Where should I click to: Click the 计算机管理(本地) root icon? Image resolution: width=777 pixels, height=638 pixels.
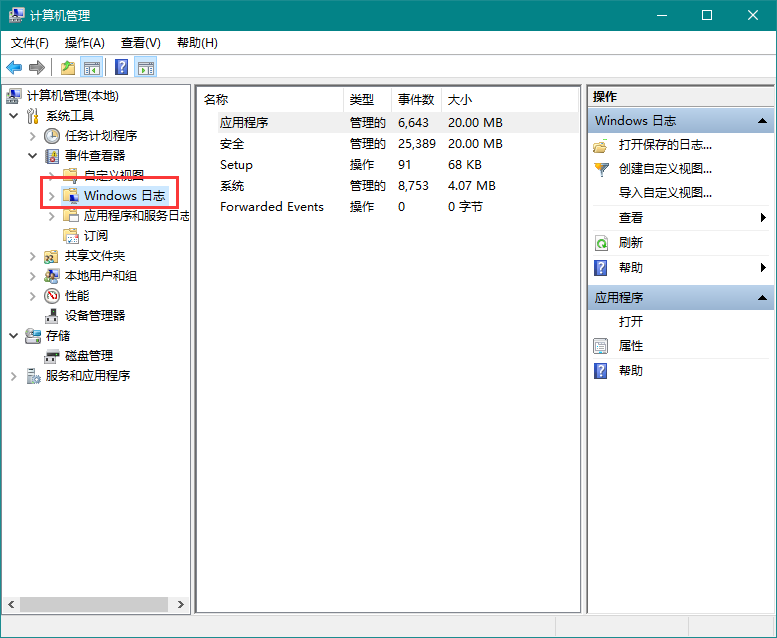click(14, 96)
